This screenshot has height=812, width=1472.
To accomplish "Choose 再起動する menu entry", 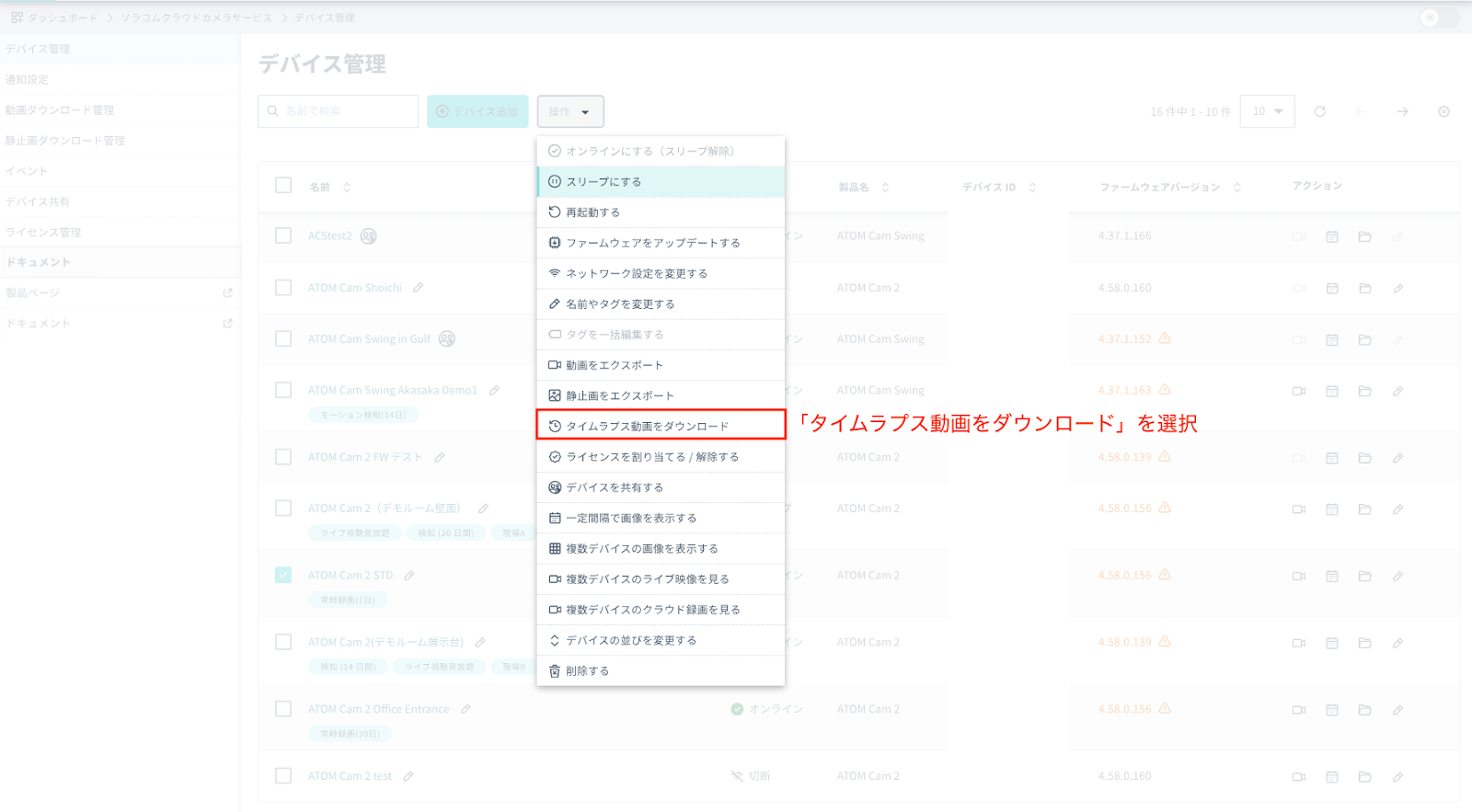I will pyautogui.click(x=661, y=212).
